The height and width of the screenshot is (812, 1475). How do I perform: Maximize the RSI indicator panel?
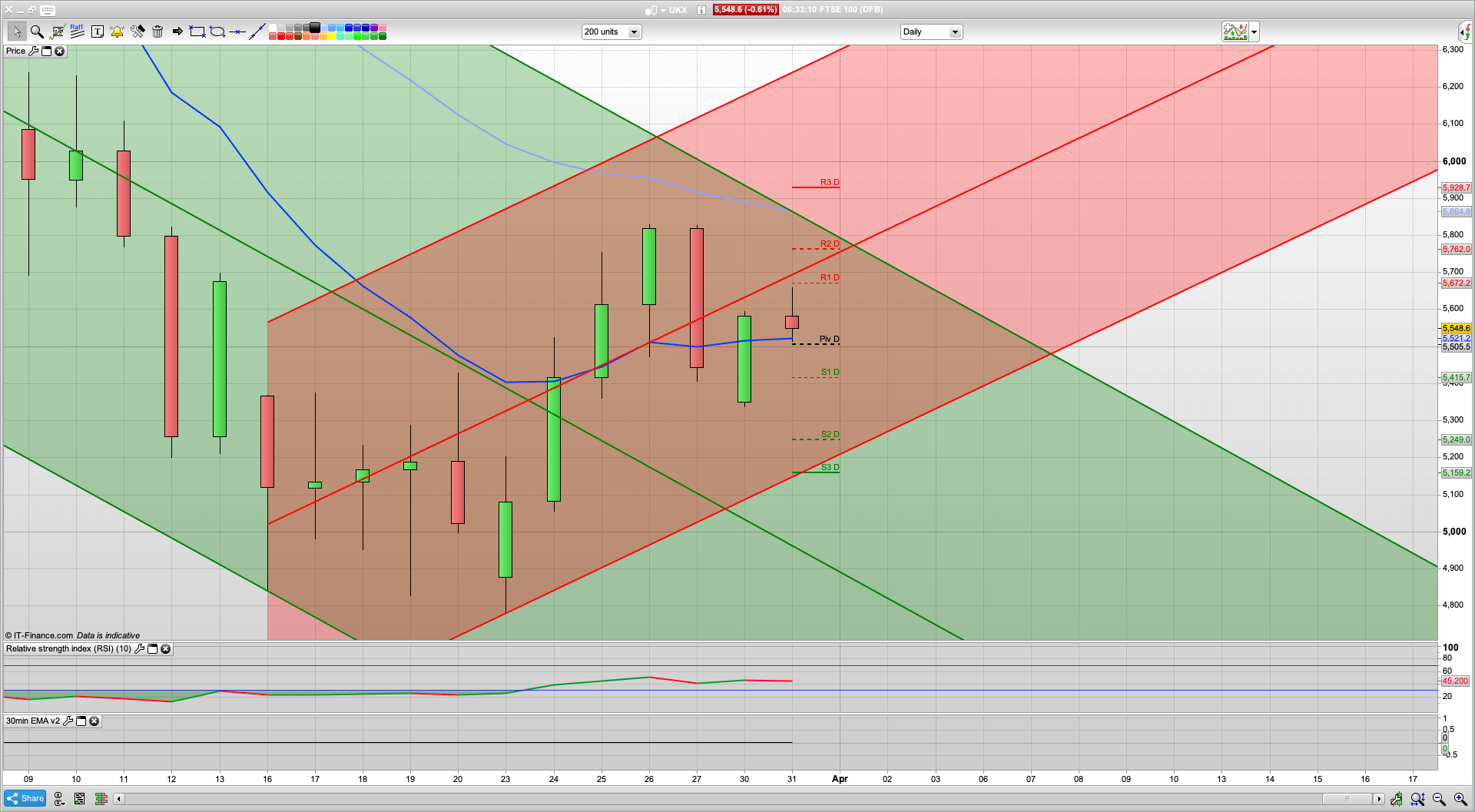[x=152, y=649]
